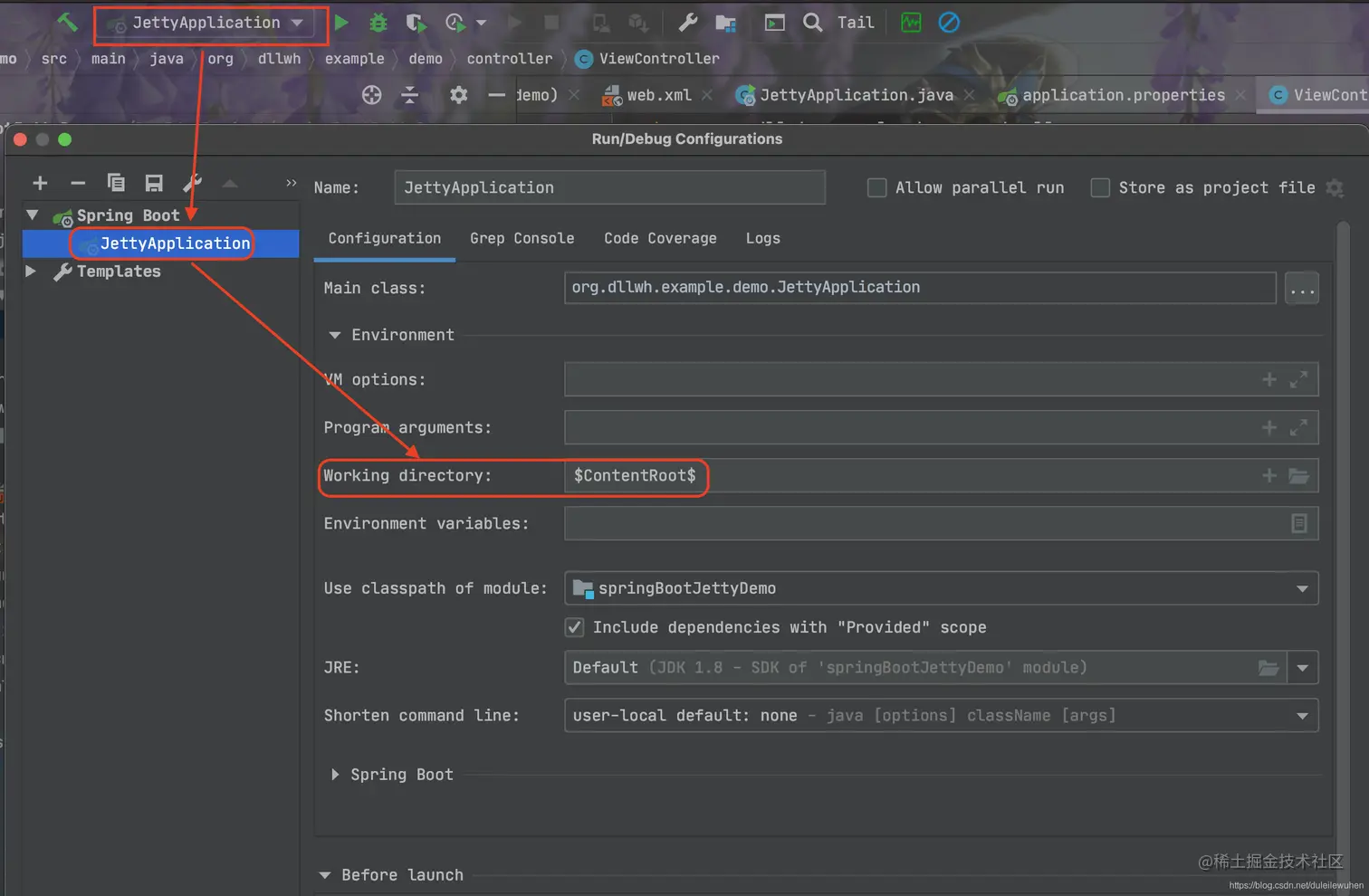This screenshot has width=1369, height=896.
Task: Edit Environment variables document icon
Action: 1299,523
